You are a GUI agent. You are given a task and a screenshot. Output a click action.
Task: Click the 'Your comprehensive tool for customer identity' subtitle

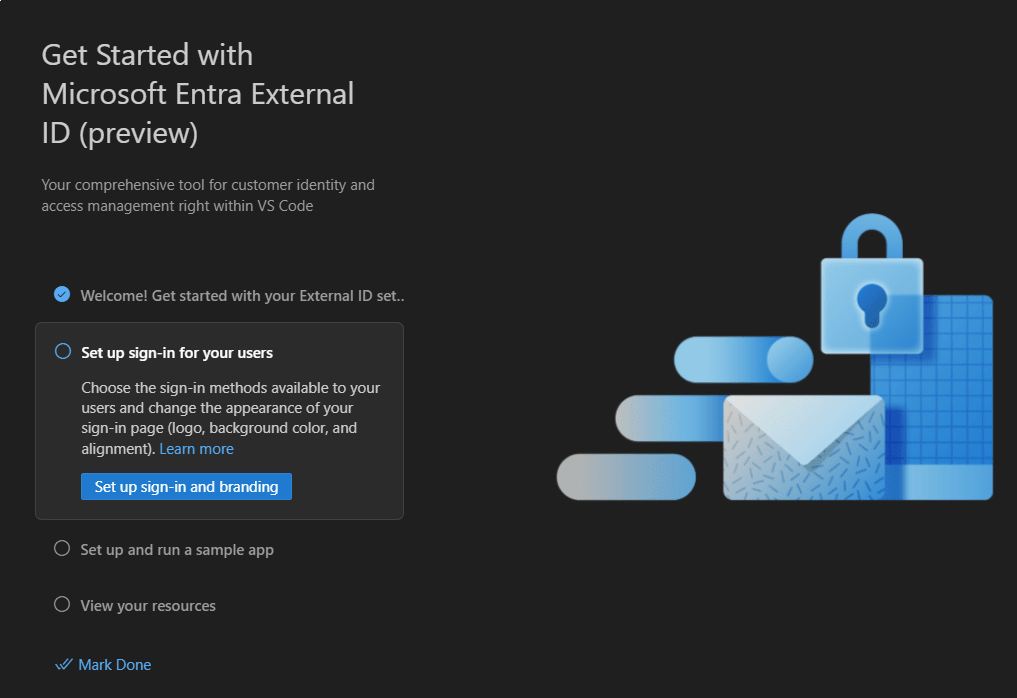(x=208, y=195)
